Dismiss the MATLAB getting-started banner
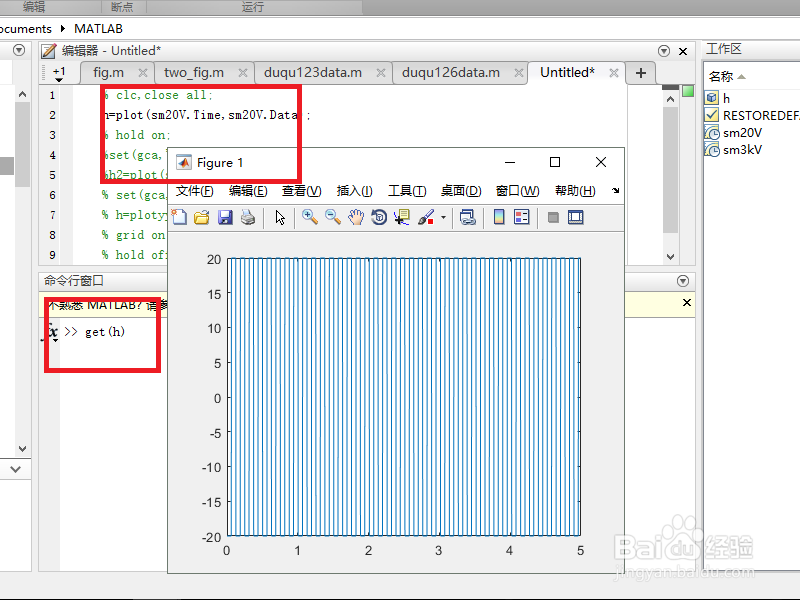The height and width of the screenshot is (600, 800). 687,303
